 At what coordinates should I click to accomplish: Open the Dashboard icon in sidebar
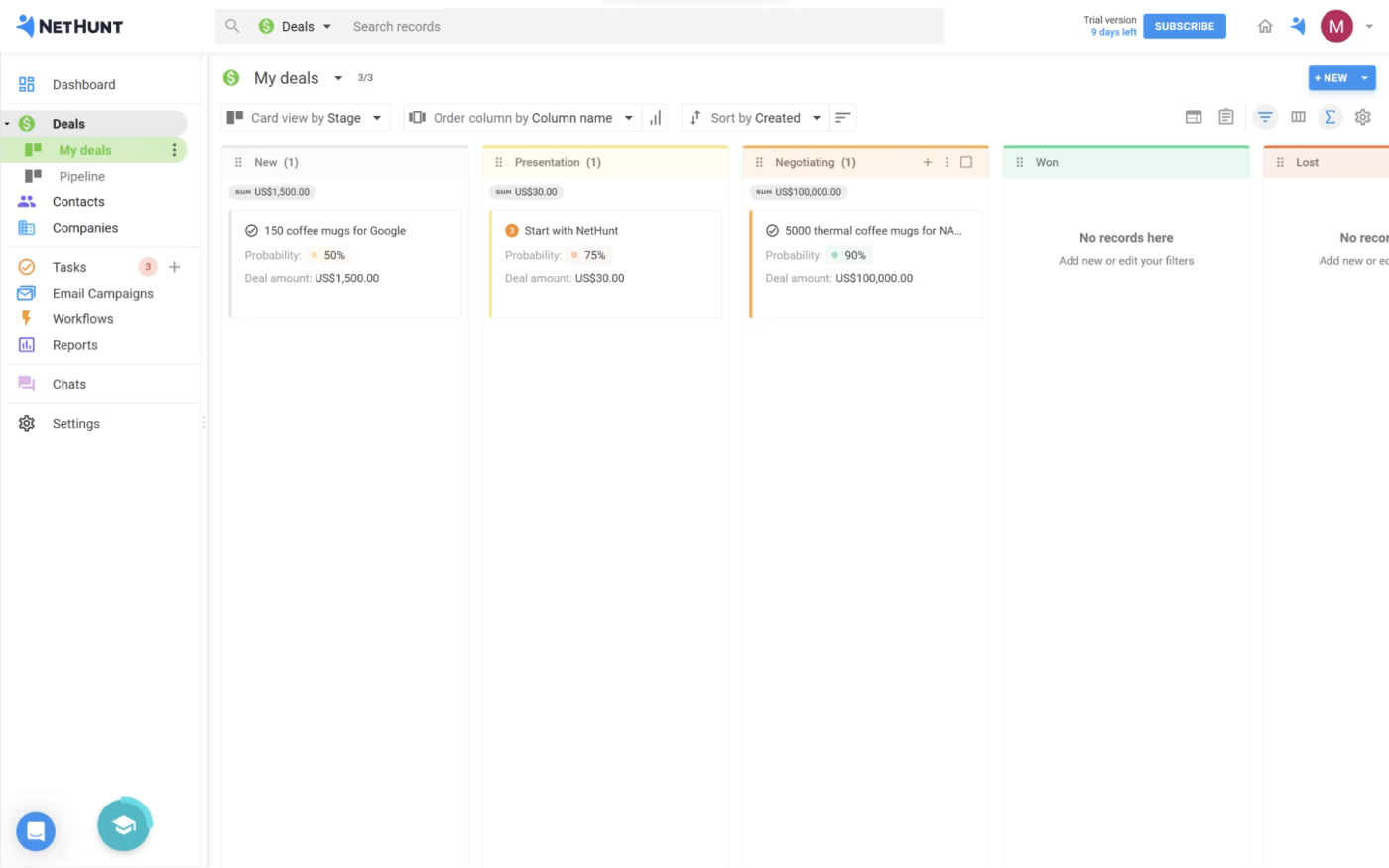coord(27,84)
